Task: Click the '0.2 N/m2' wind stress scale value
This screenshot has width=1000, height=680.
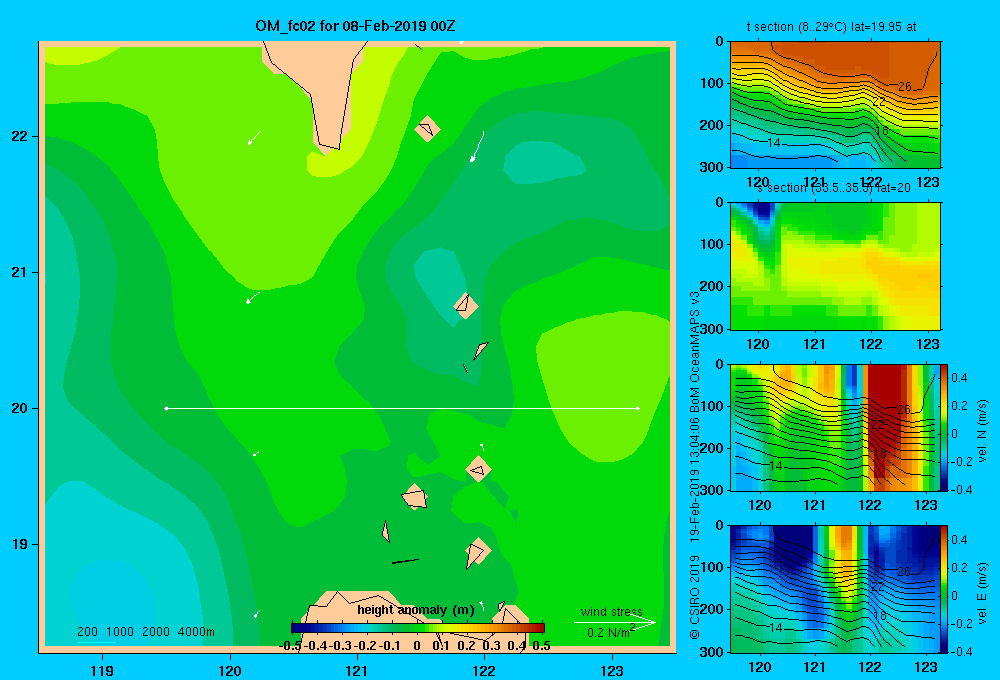Action: coord(611,632)
